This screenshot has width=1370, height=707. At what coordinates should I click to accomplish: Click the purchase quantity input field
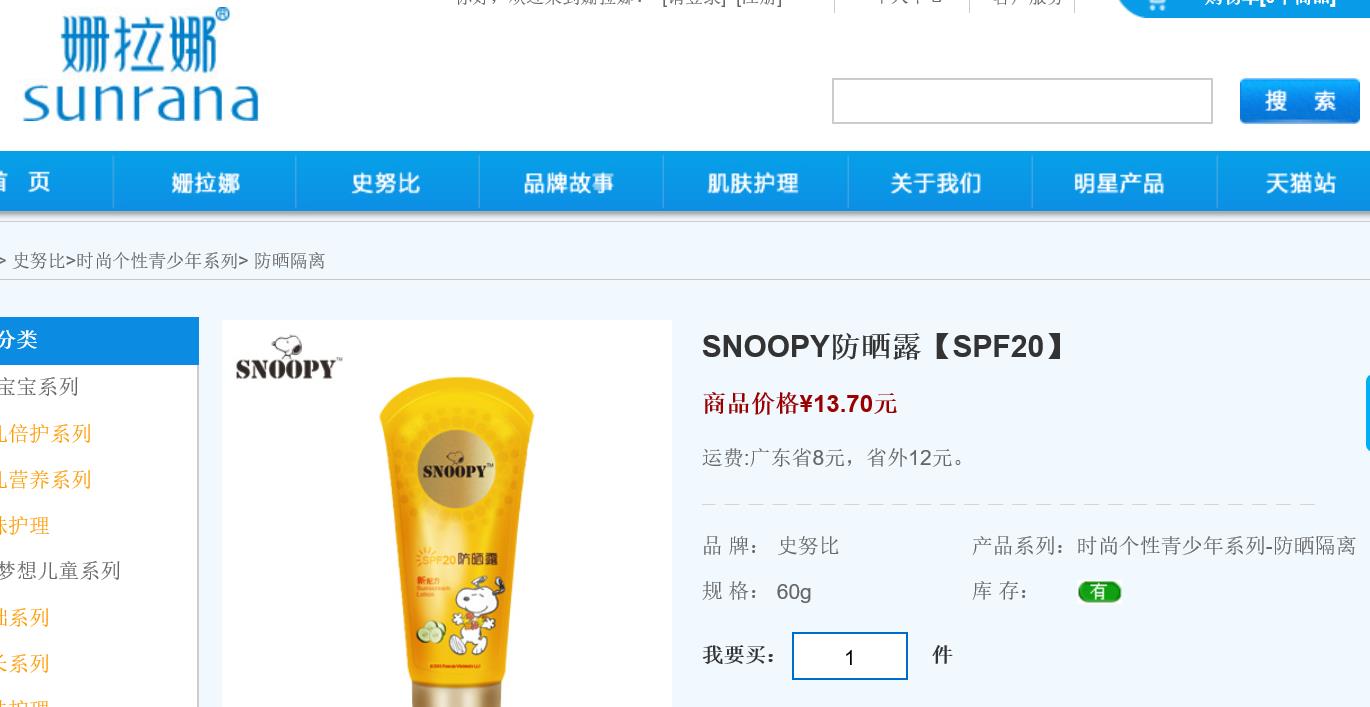(x=850, y=656)
